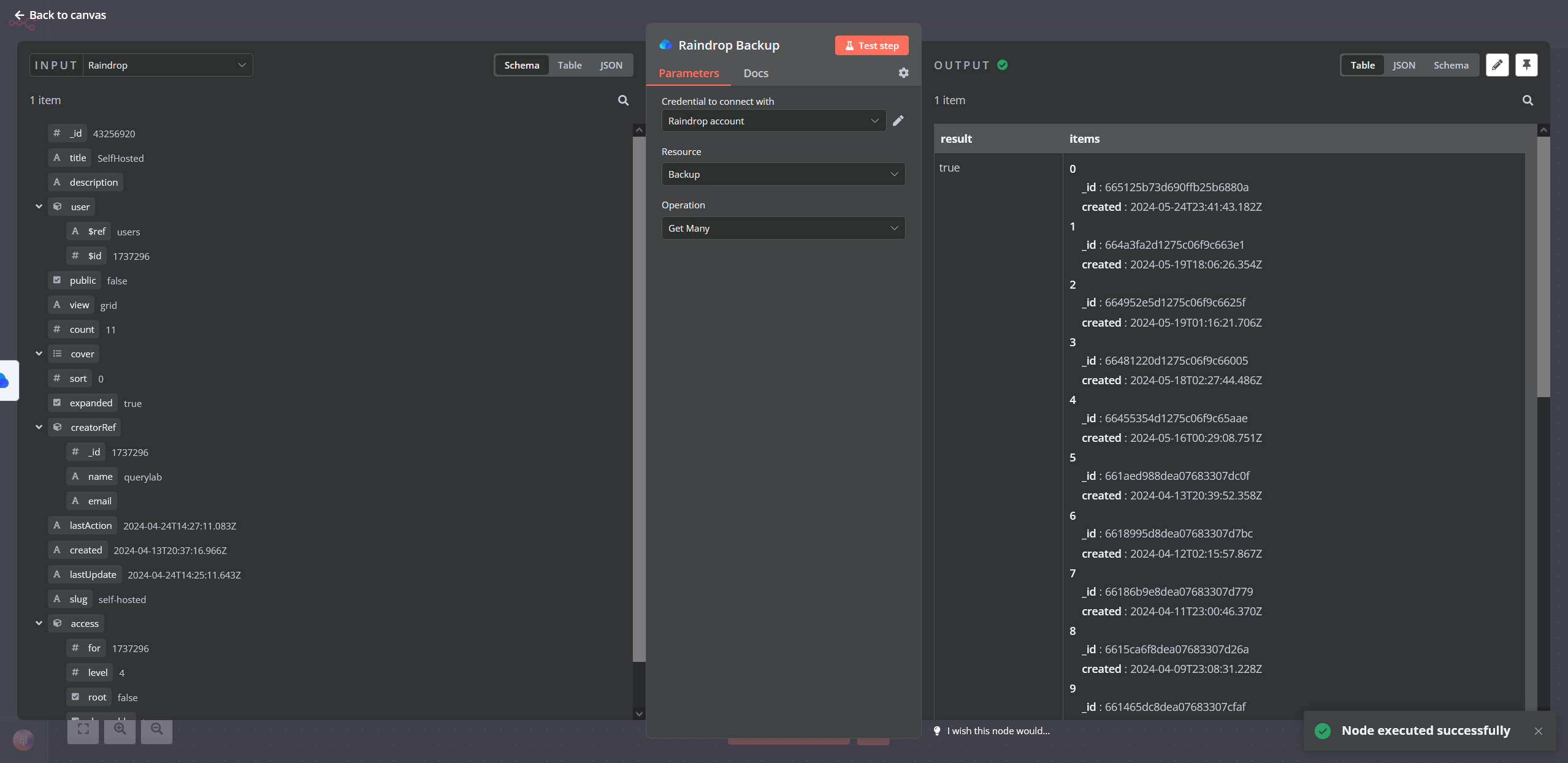Click the Back to canvas arrow icon

pyautogui.click(x=20, y=15)
